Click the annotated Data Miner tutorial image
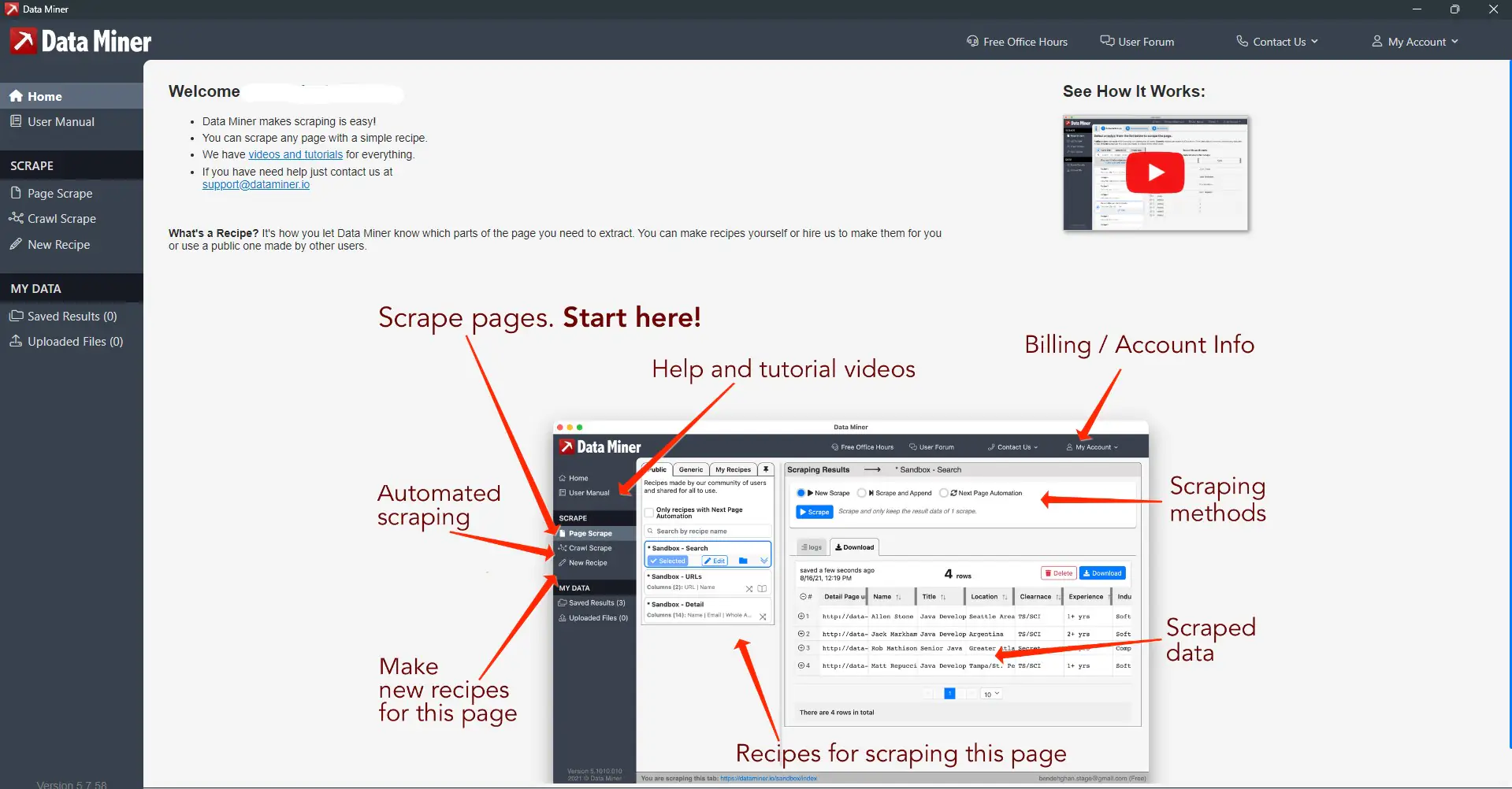 point(822,543)
